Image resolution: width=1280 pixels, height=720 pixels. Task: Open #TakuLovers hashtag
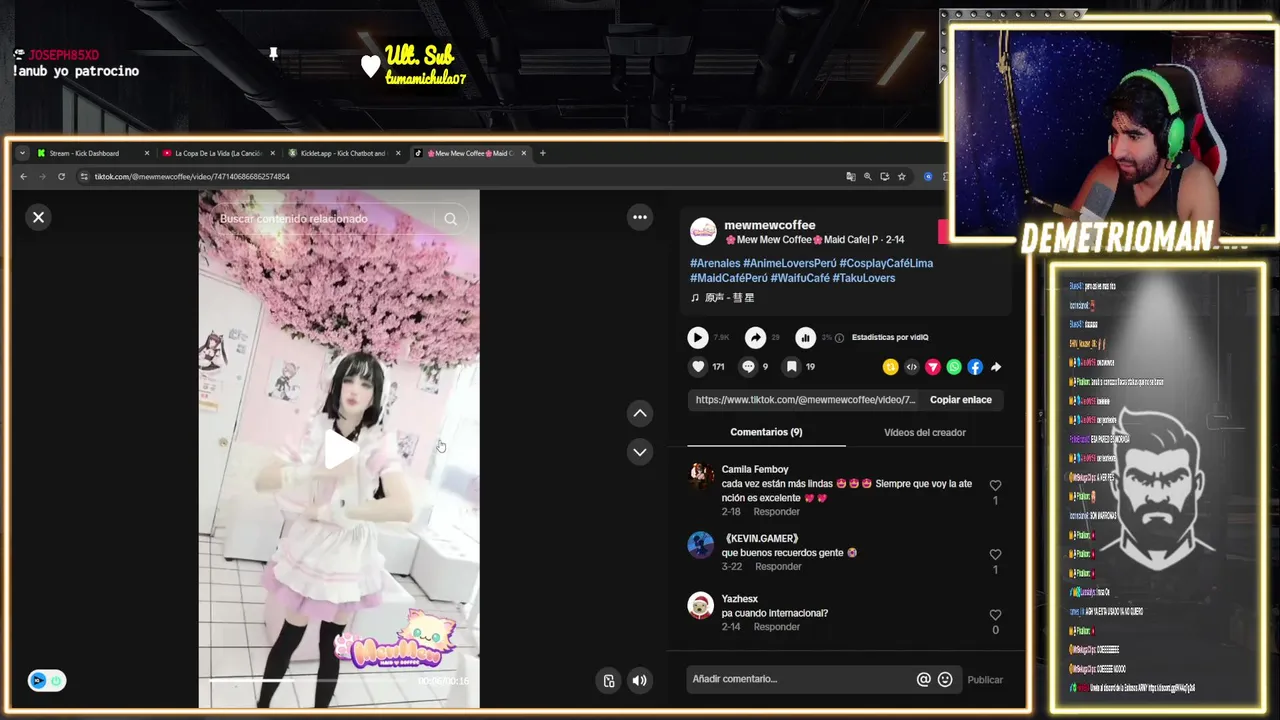tap(864, 278)
